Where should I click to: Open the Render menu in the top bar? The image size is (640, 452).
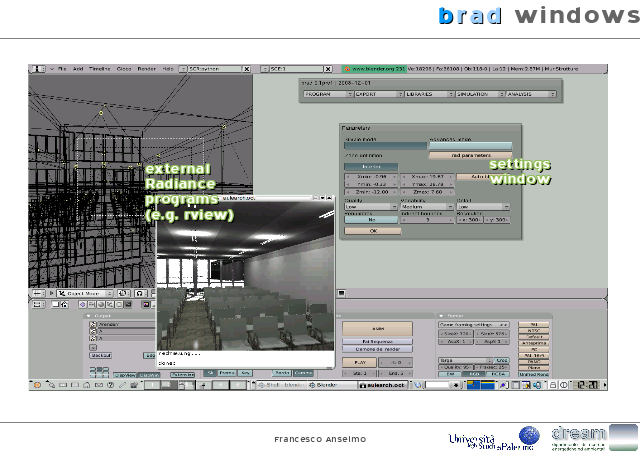145,69
